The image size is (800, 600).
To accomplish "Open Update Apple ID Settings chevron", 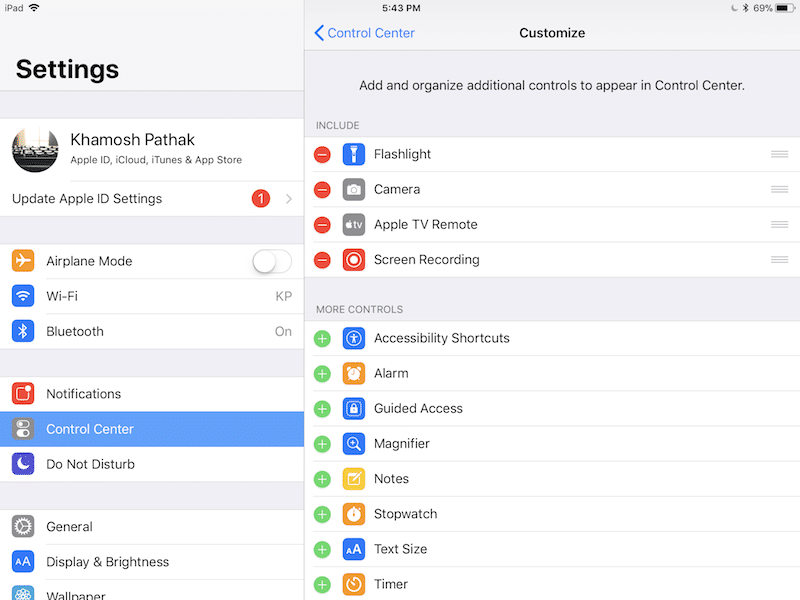I will click(289, 199).
